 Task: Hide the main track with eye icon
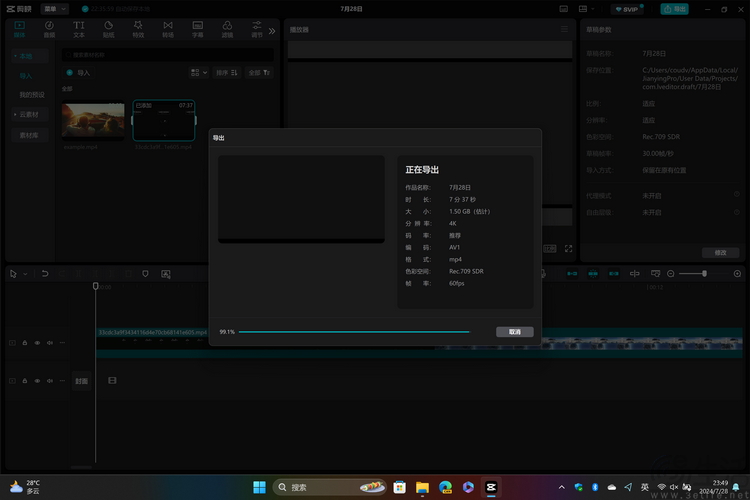click(x=37, y=381)
